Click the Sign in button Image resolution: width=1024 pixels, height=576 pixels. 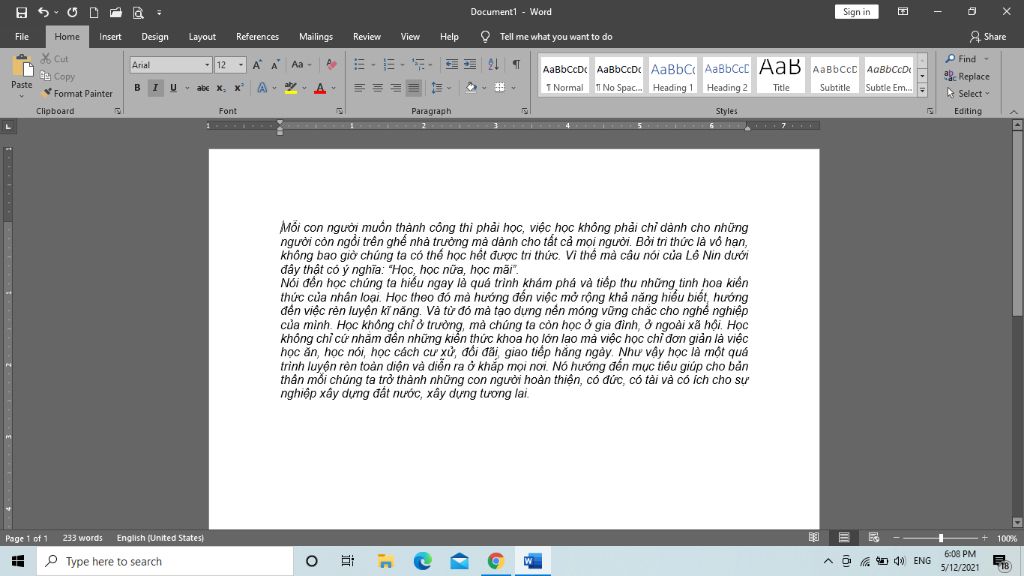click(x=856, y=12)
